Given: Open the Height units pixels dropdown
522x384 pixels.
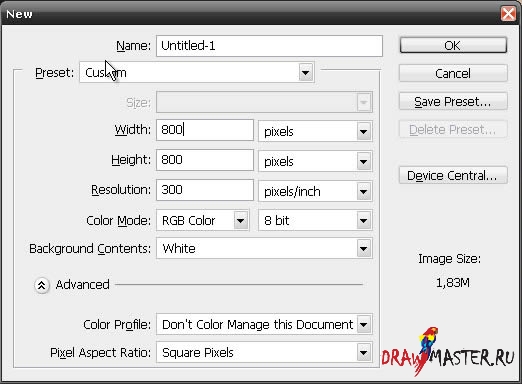Looking at the screenshot, I should [x=315, y=161].
